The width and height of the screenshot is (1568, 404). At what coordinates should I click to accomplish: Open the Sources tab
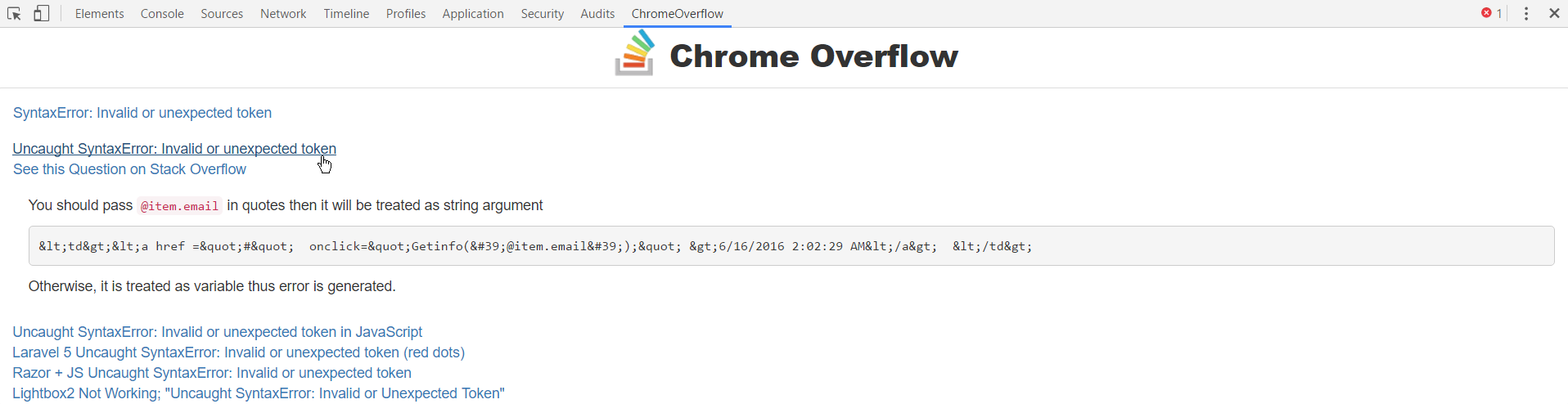222,14
